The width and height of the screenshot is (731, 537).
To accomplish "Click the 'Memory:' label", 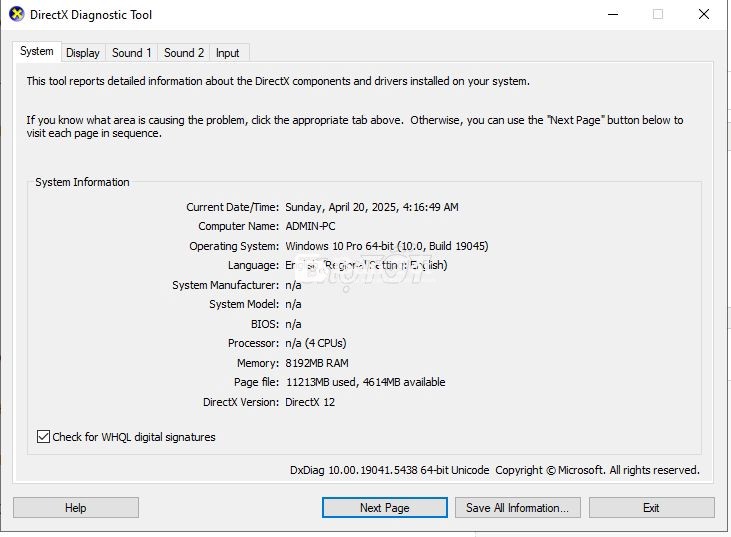I will point(258,363).
